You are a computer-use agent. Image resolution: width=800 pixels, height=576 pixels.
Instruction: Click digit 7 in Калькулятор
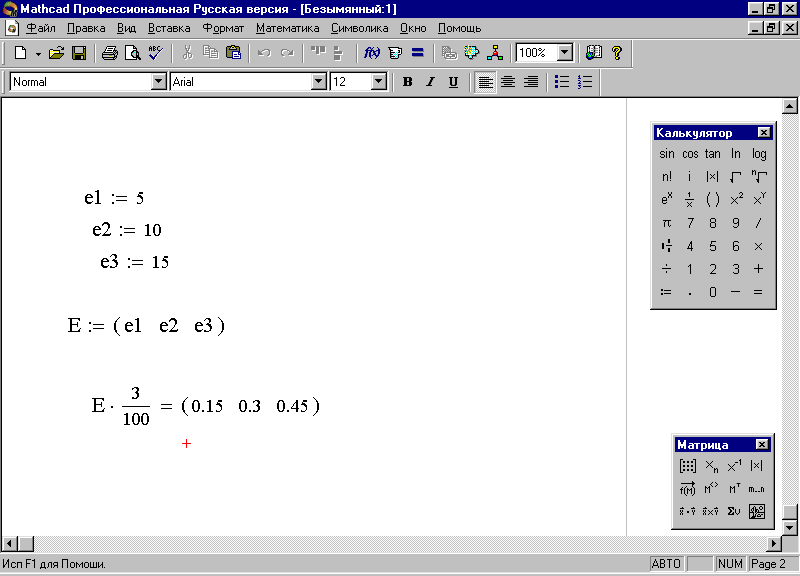tap(690, 223)
